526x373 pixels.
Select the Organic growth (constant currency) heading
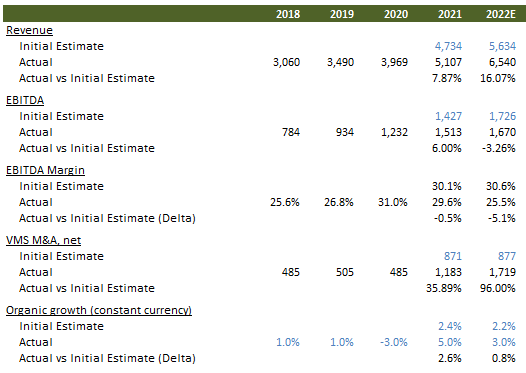(x=99, y=310)
